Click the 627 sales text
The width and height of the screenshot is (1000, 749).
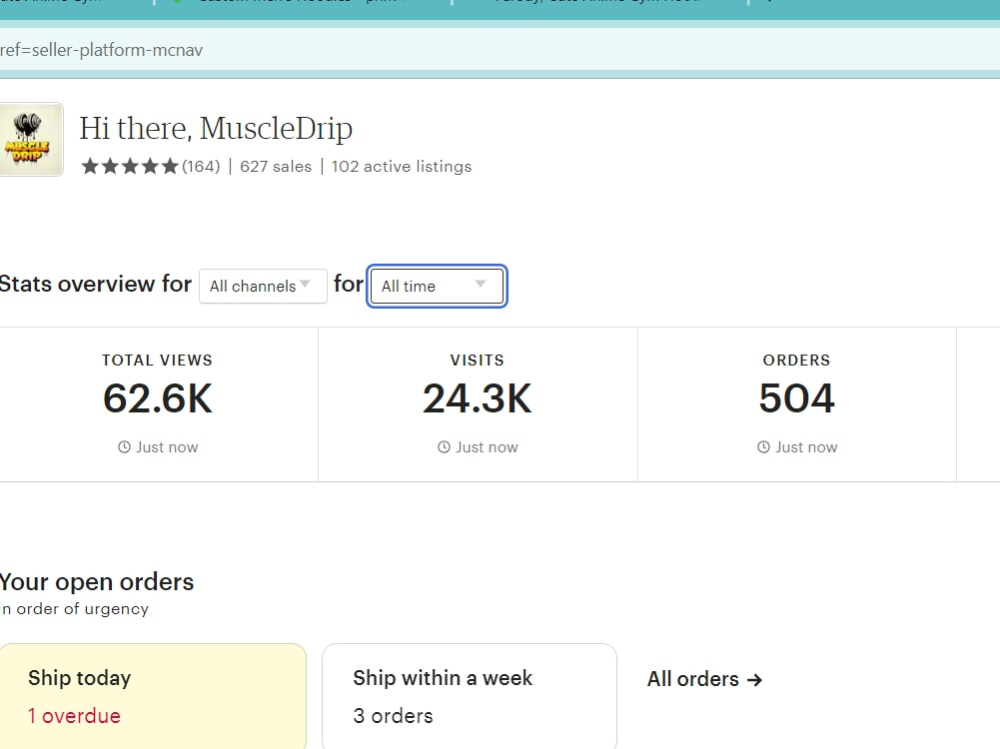pyautogui.click(x=276, y=167)
